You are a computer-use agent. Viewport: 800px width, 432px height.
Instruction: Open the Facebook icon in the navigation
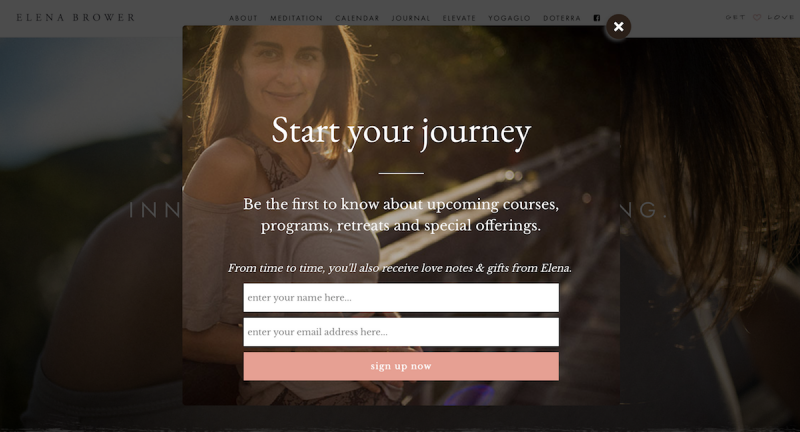pos(597,18)
